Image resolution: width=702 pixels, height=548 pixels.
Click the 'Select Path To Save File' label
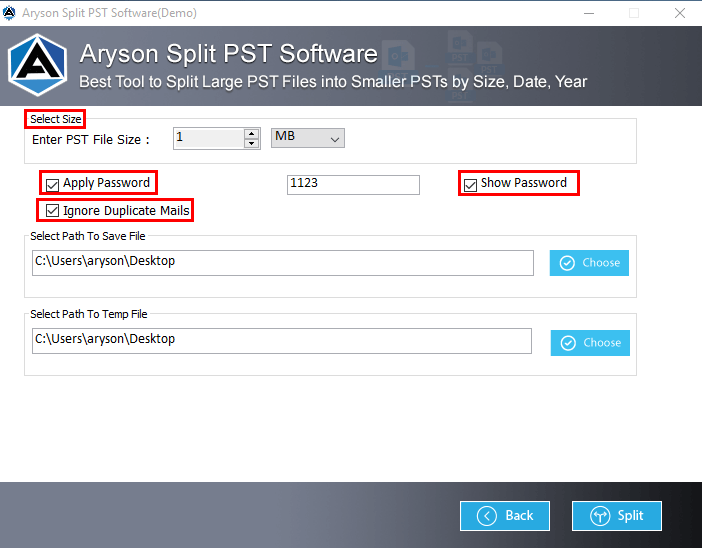88,236
